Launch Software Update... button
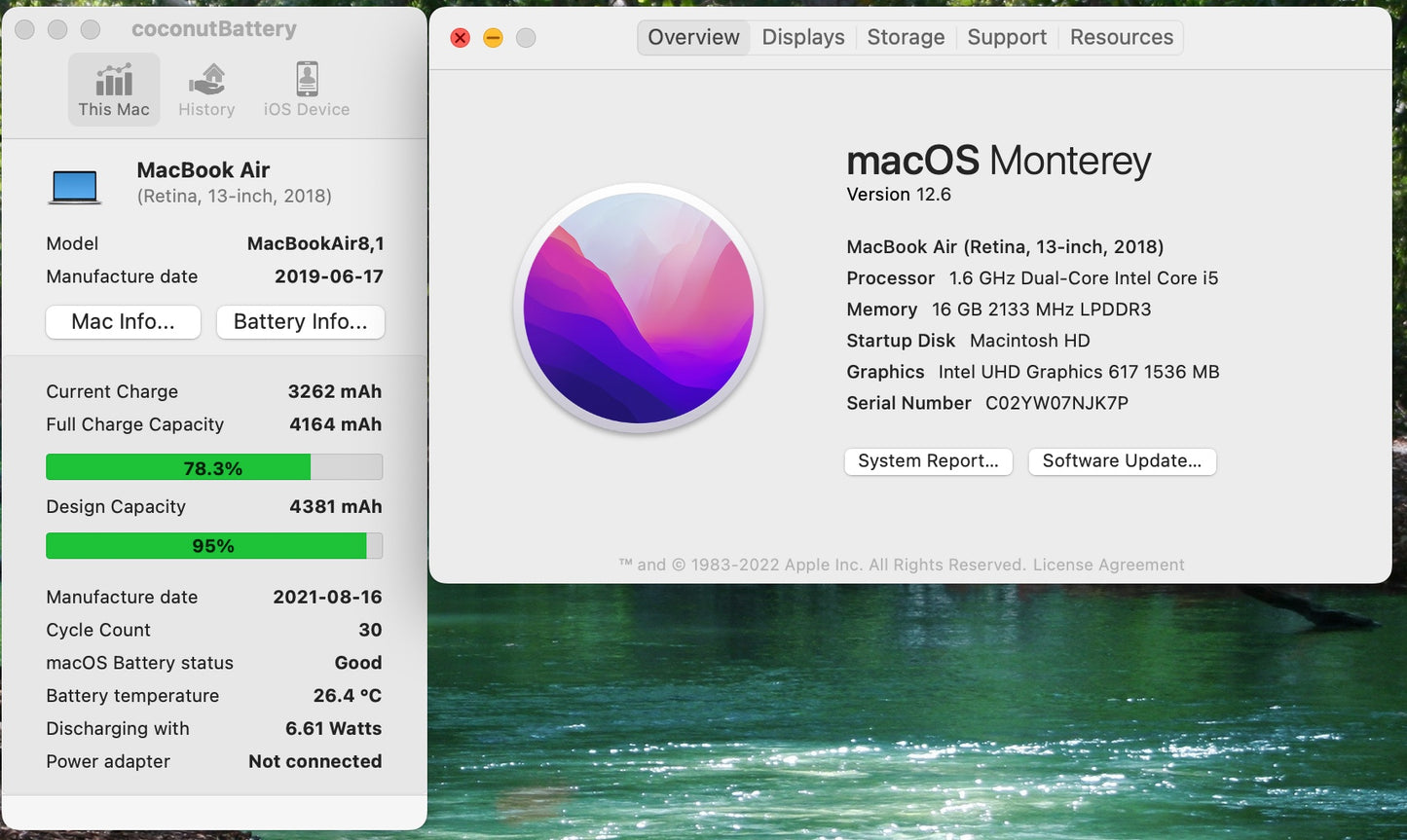This screenshot has height=840, width=1407. tap(1122, 461)
